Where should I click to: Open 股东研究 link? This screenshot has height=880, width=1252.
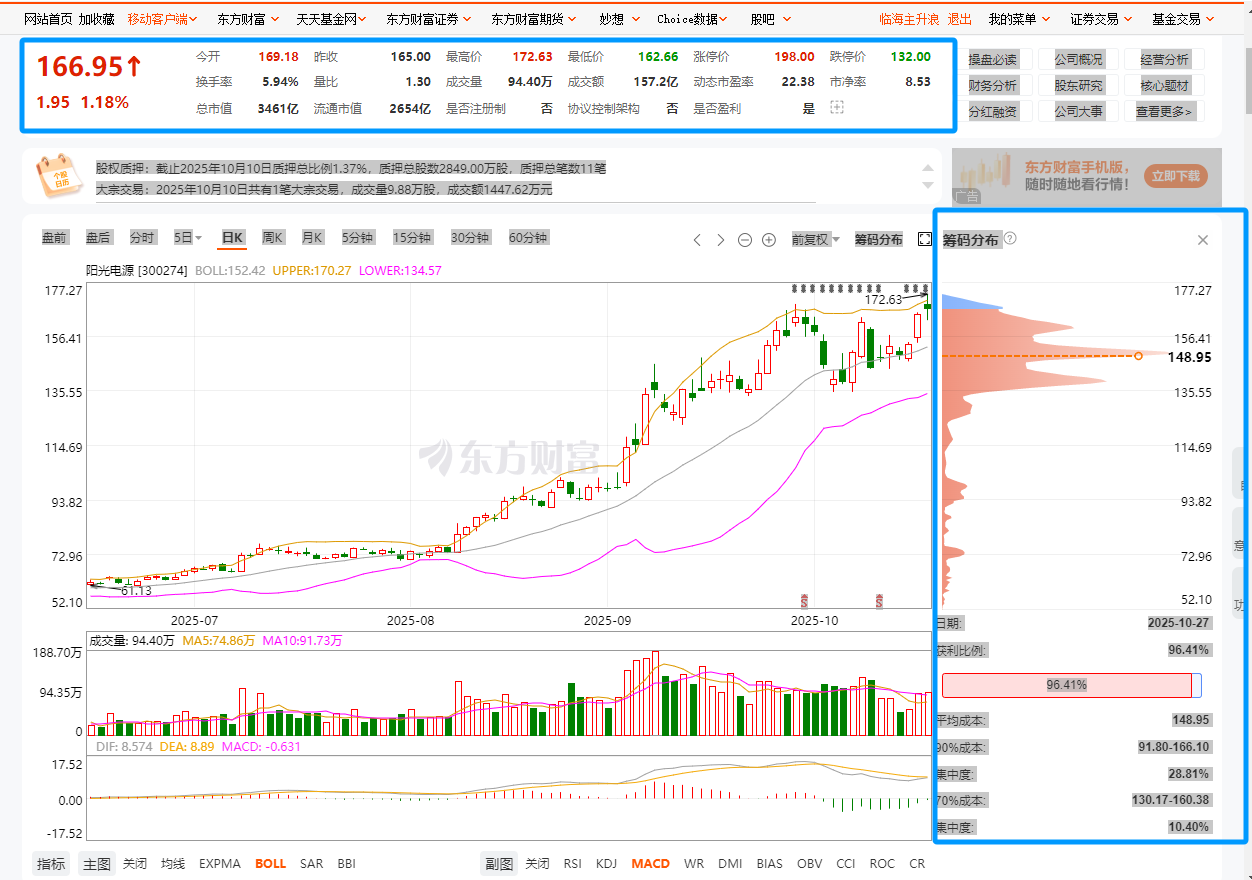(1079, 86)
